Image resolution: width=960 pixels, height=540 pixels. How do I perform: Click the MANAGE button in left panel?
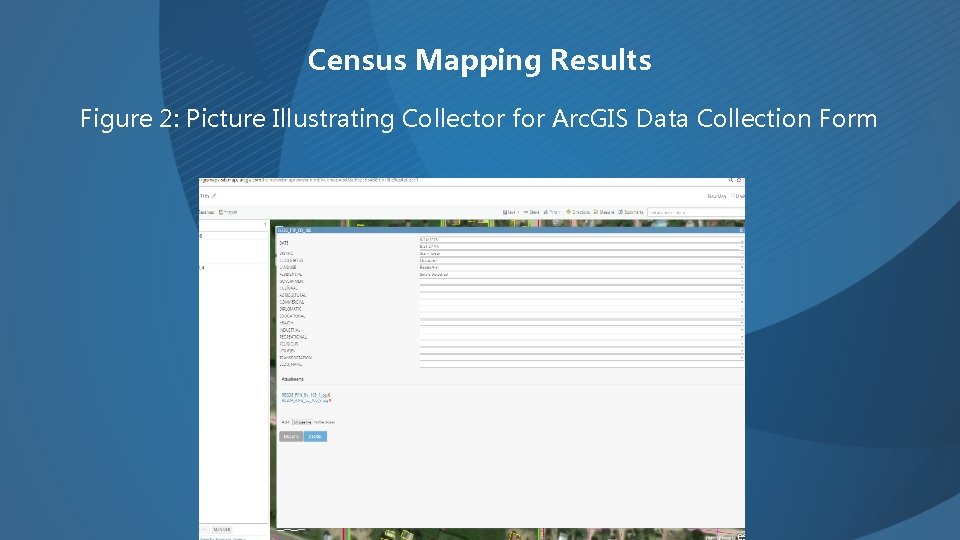point(222,530)
